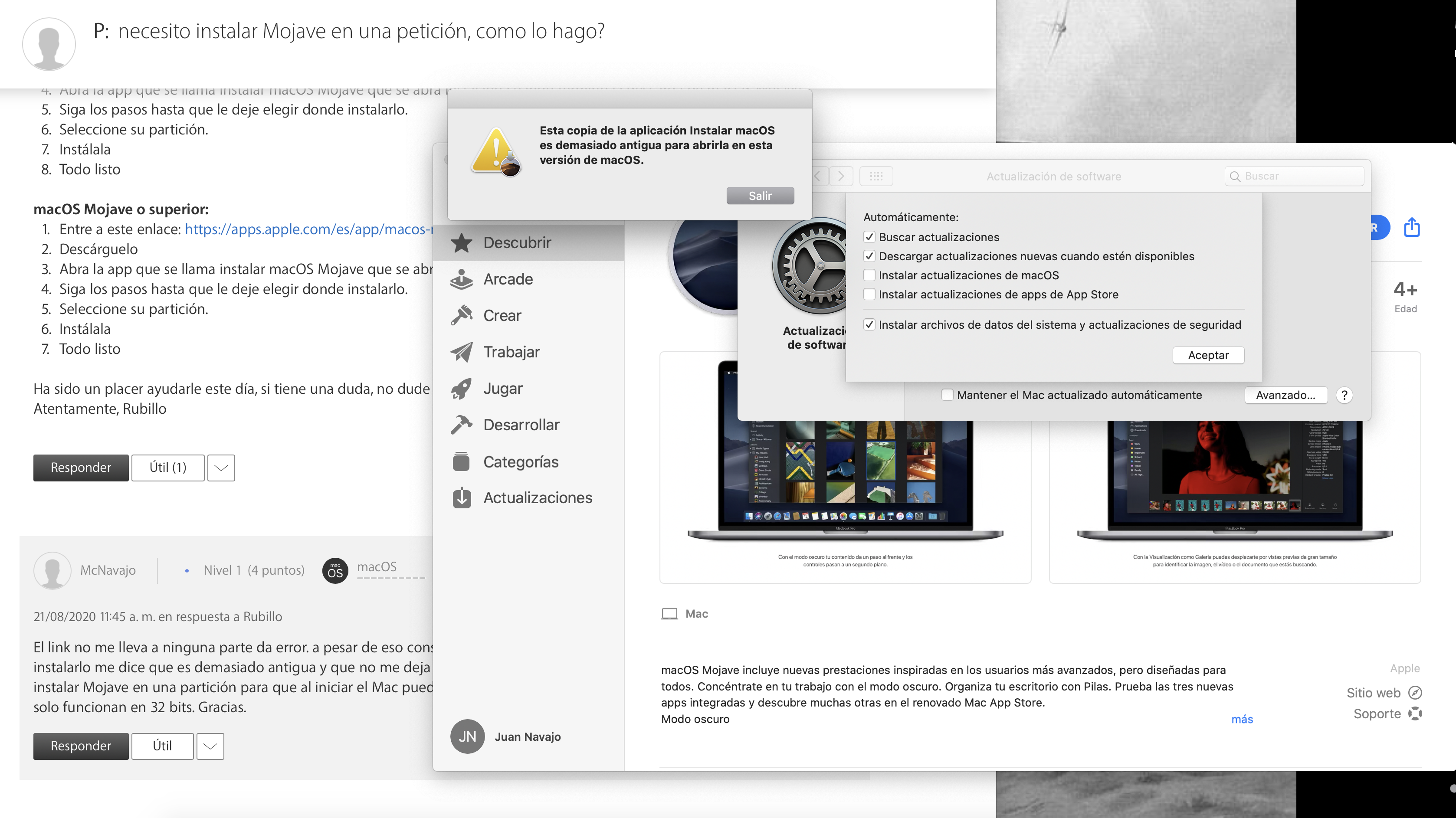Expand description with más link
The image size is (1456, 818).
coord(1242,719)
